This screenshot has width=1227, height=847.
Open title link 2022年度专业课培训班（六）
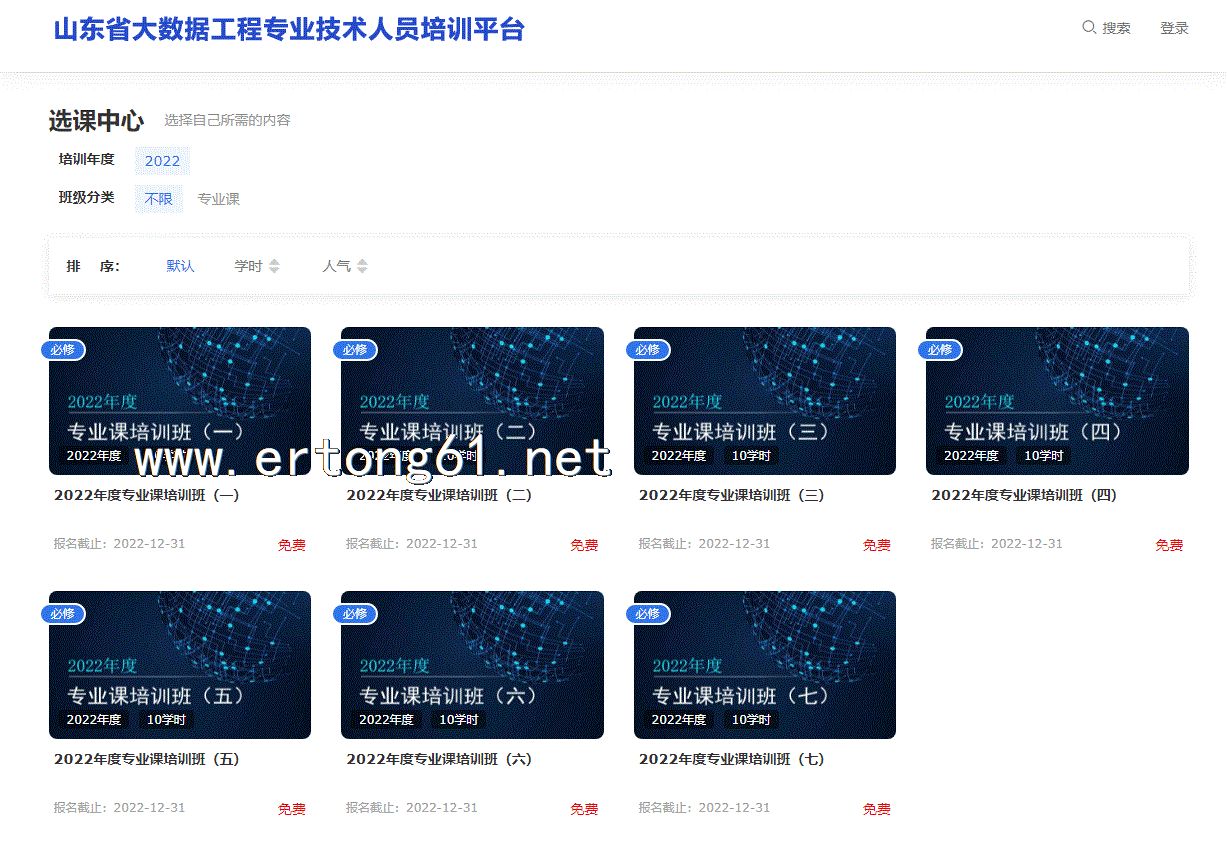coord(439,759)
